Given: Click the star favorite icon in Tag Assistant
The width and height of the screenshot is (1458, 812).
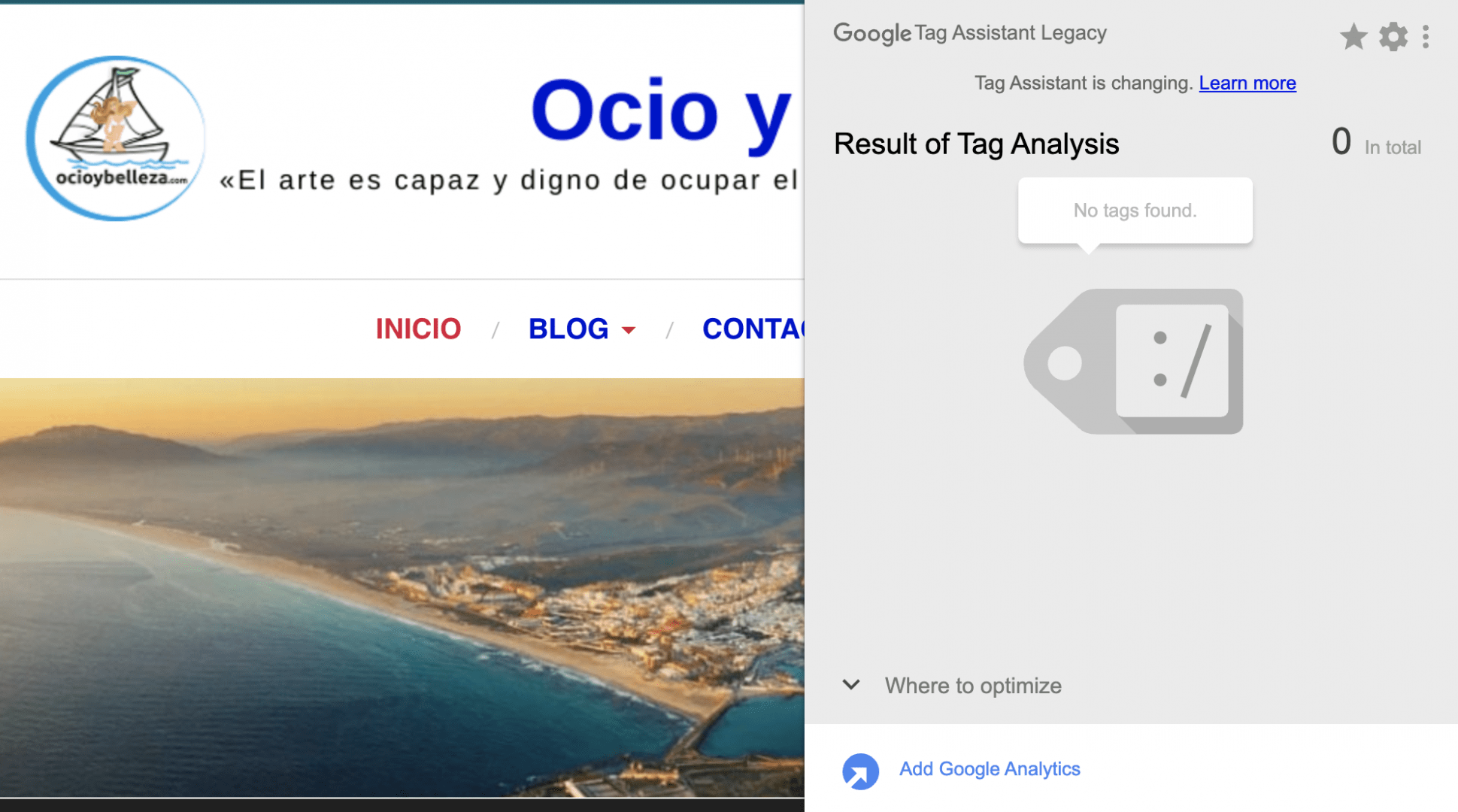Looking at the screenshot, I should [x=1353, y=36].
